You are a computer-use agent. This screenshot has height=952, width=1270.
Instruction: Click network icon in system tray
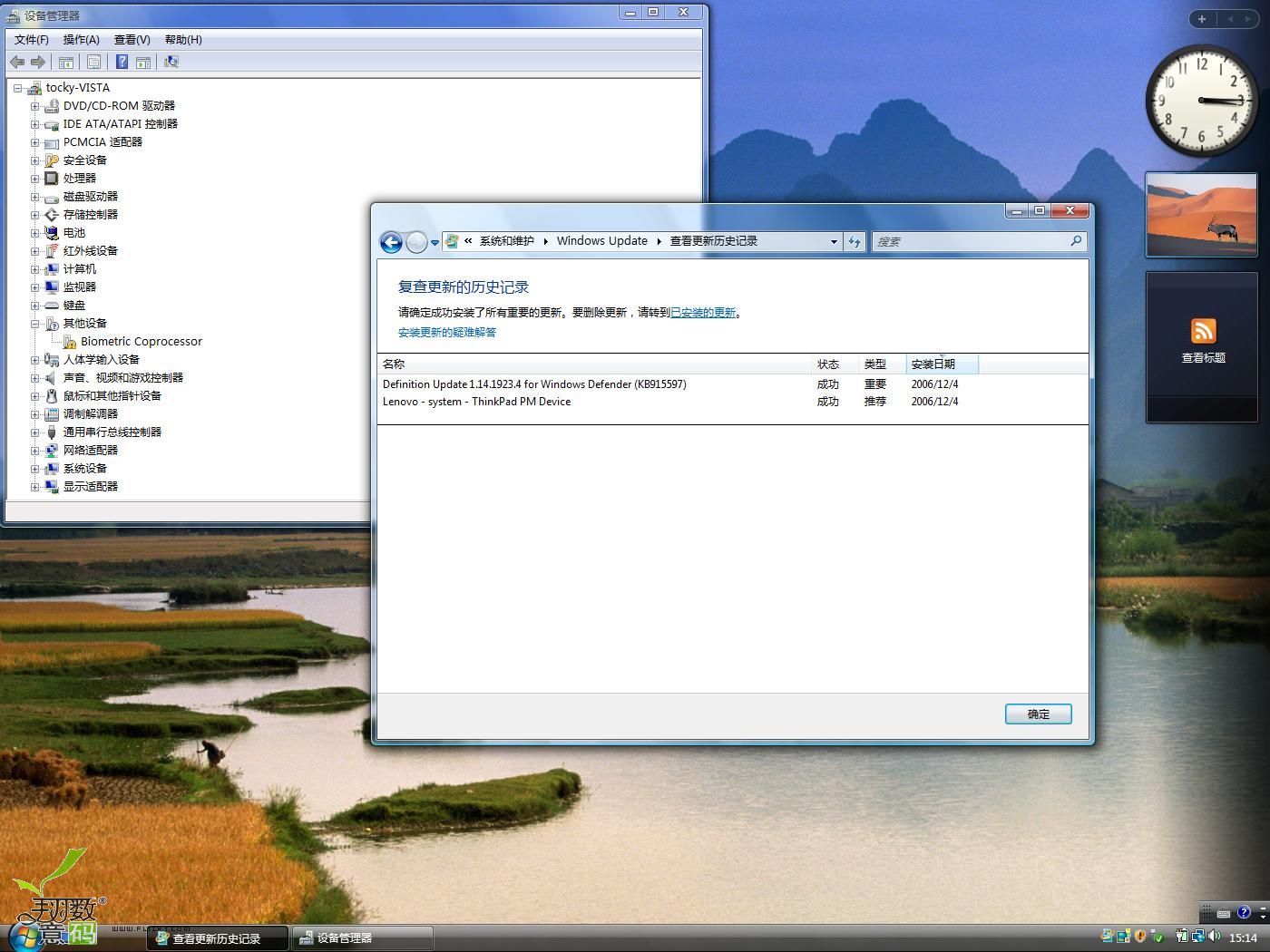(1198, 936)
